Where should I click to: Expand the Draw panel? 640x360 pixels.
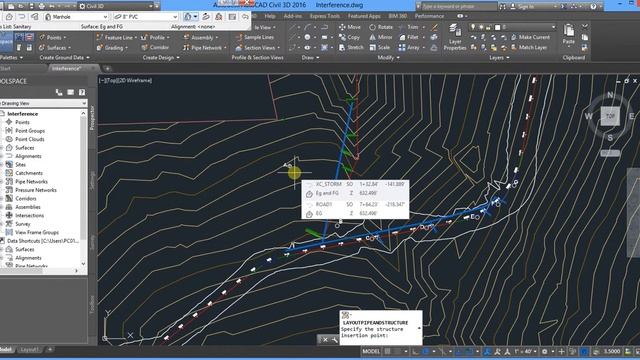tap(310, 58)
